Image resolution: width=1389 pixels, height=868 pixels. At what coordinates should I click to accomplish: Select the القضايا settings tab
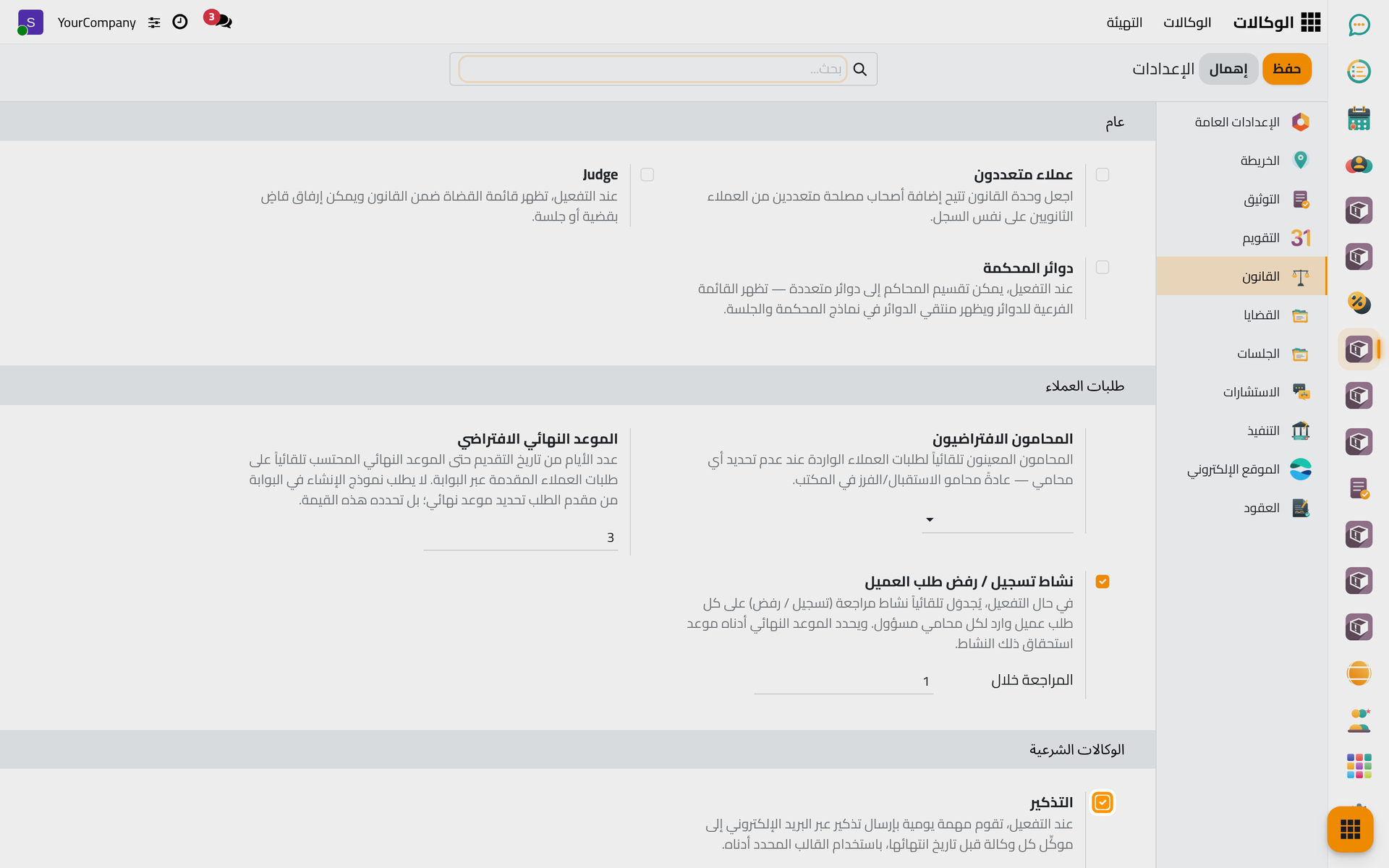1241,315
